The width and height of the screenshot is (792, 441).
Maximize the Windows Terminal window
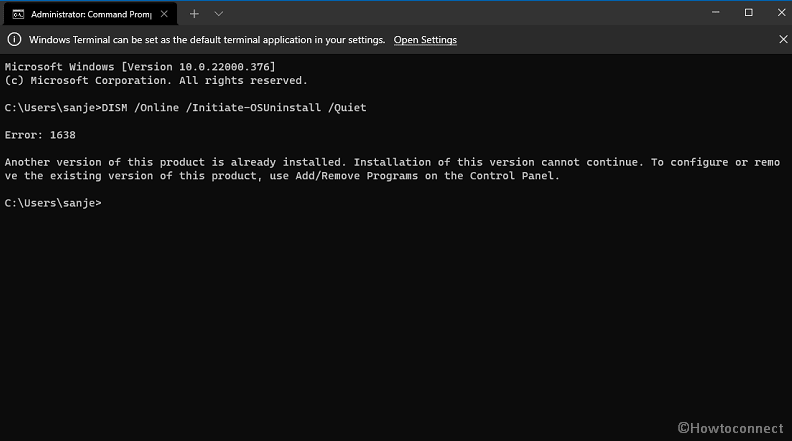749,12
